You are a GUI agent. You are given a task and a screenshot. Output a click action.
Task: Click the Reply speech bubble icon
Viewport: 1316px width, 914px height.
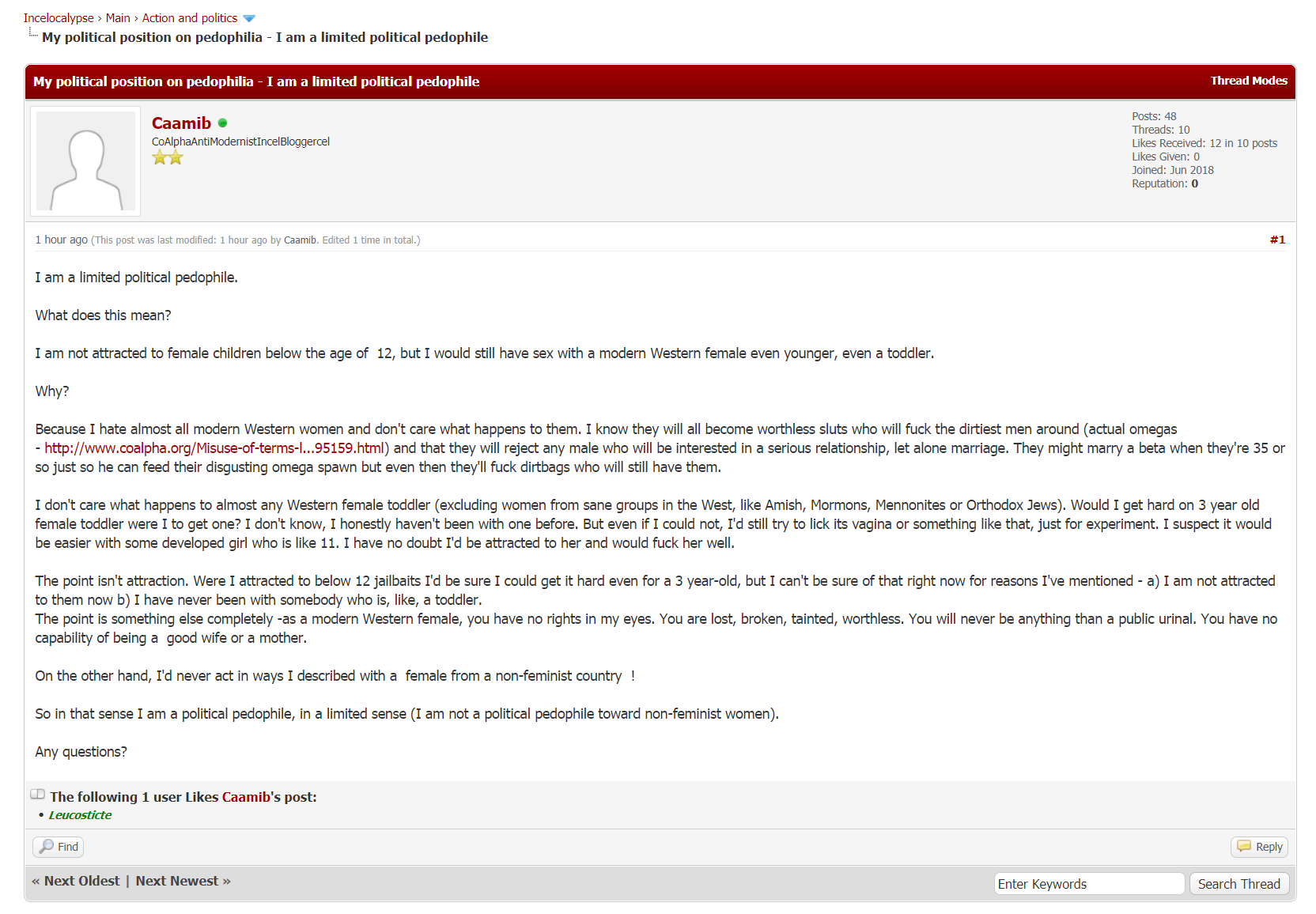pyautogui.click(x=1244, y=846)
